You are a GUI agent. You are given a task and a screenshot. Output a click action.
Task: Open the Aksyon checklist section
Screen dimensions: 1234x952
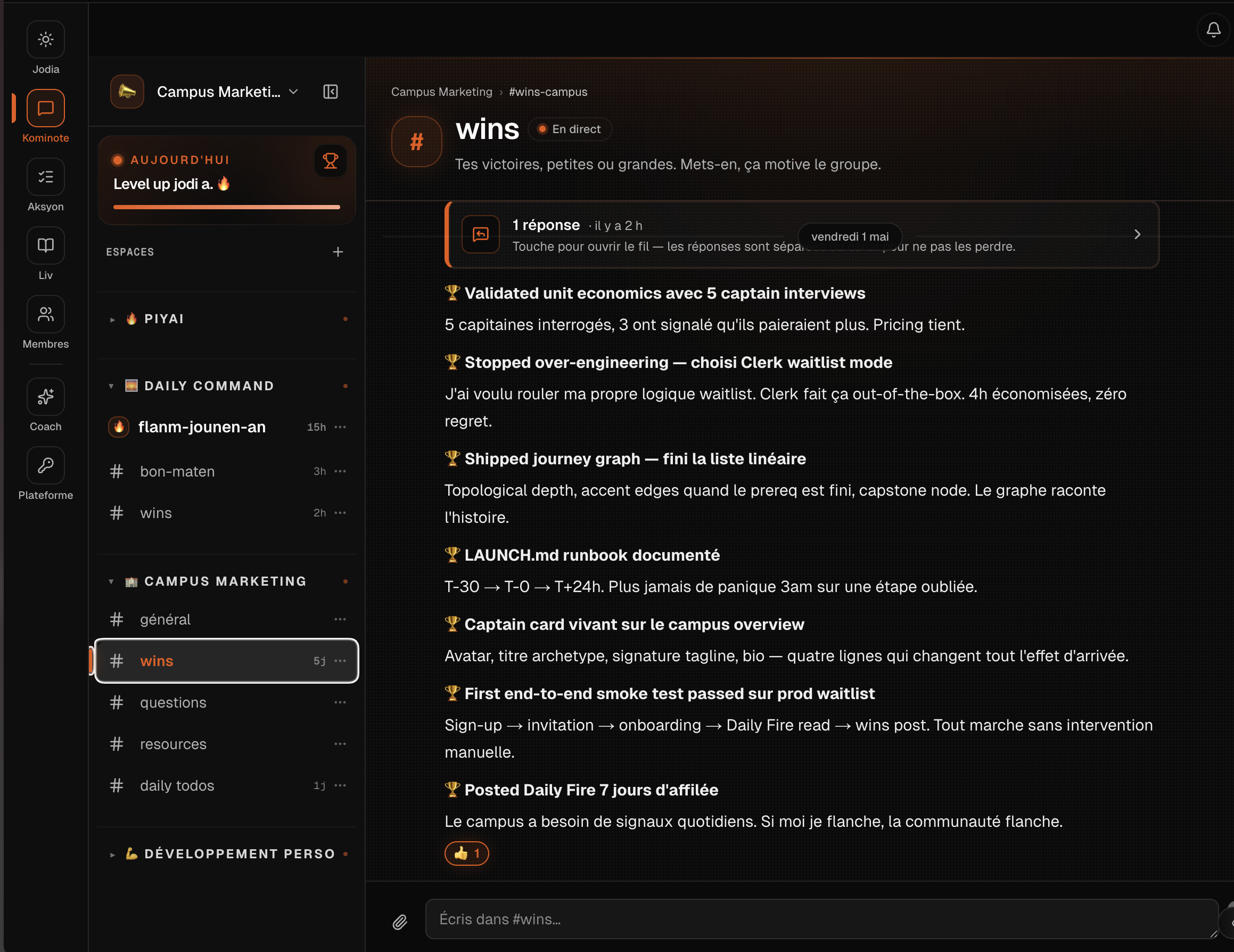[x=46, y=177]
